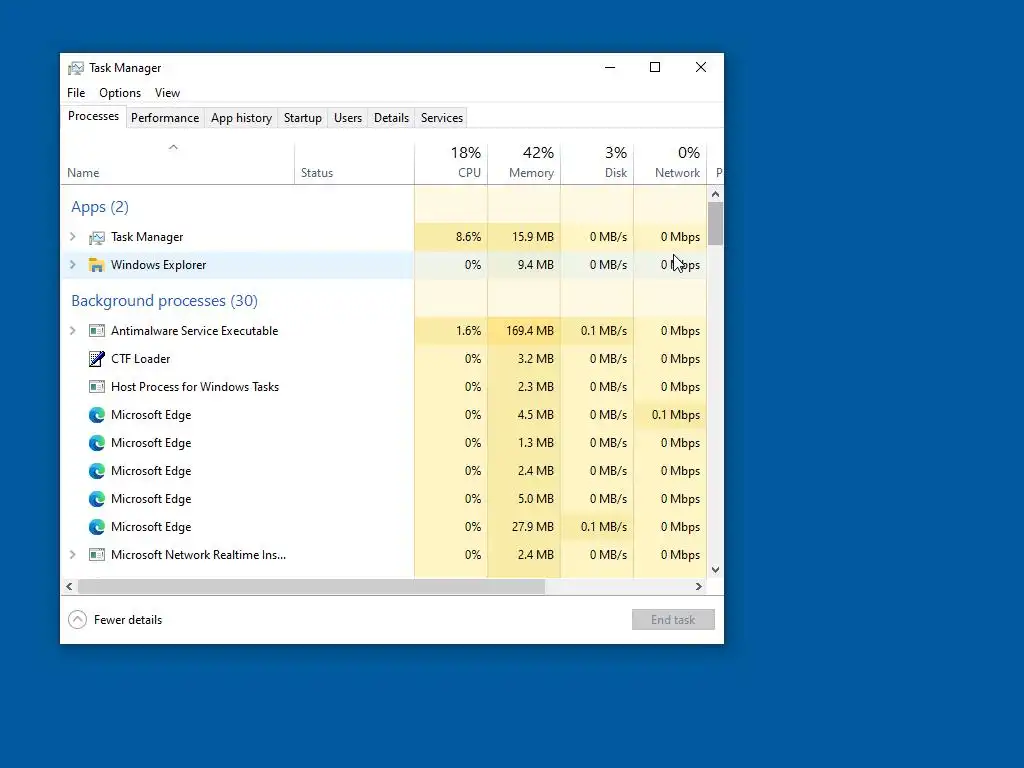Click the sort arrow above Name column
This screenshot has height=768, width=1024.
click(173, 148)
